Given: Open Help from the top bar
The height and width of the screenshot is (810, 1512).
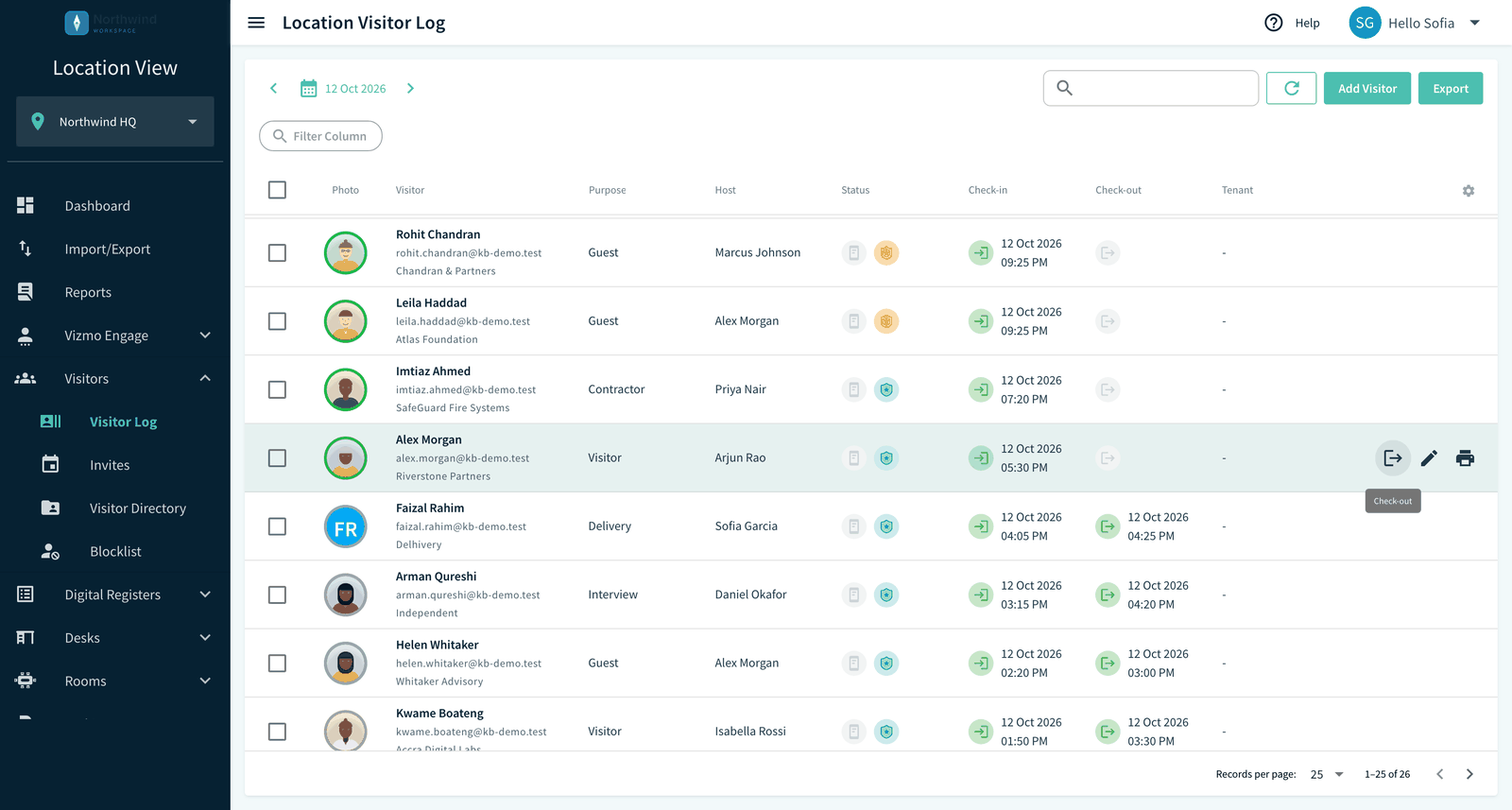Looking at the screenshot, I should (1292, 23).
